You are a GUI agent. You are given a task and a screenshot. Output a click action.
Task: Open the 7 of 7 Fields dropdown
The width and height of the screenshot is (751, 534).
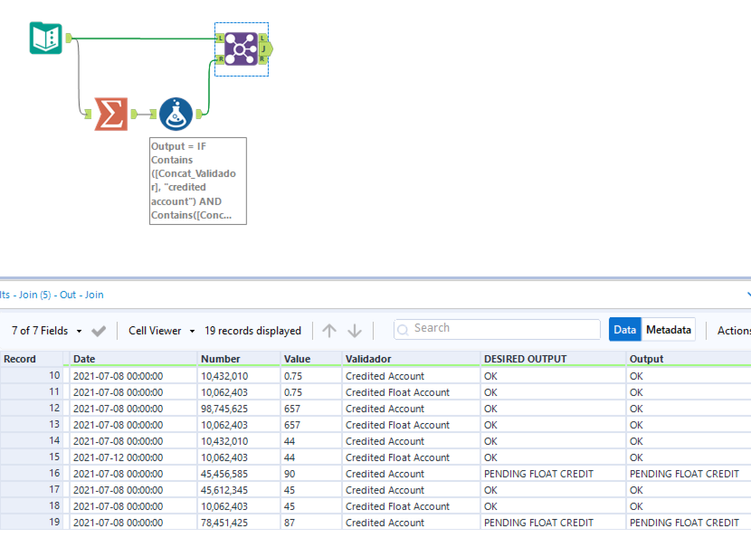point(46,331)
